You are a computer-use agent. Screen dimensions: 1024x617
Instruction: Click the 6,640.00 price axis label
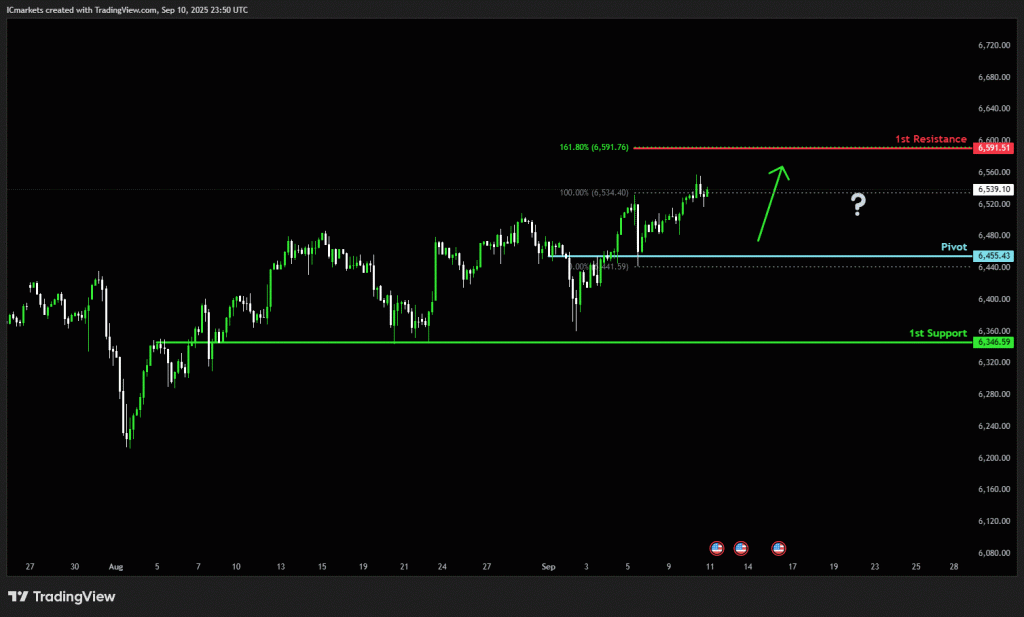pos(994,108)
